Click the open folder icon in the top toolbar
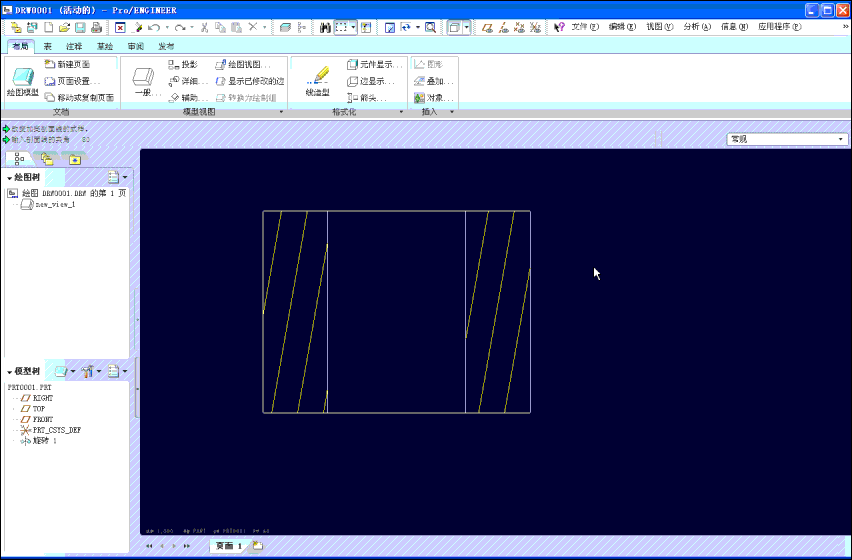The width and height of the screenshot is (852, 560). (x=65, y=27)
